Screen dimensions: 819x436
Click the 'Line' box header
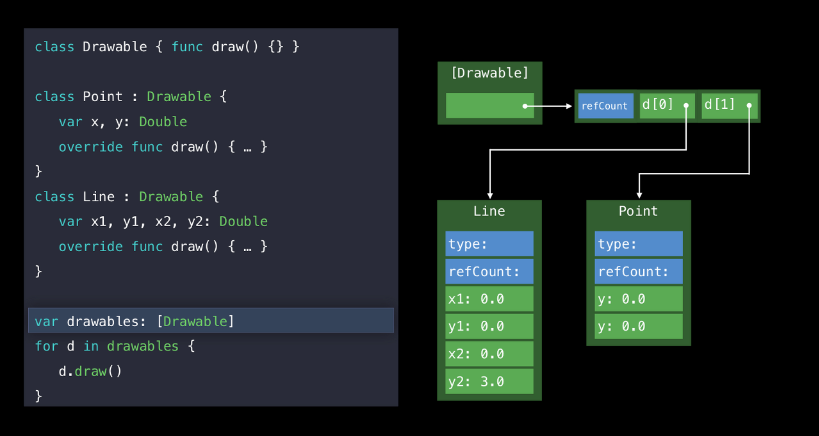489,211
